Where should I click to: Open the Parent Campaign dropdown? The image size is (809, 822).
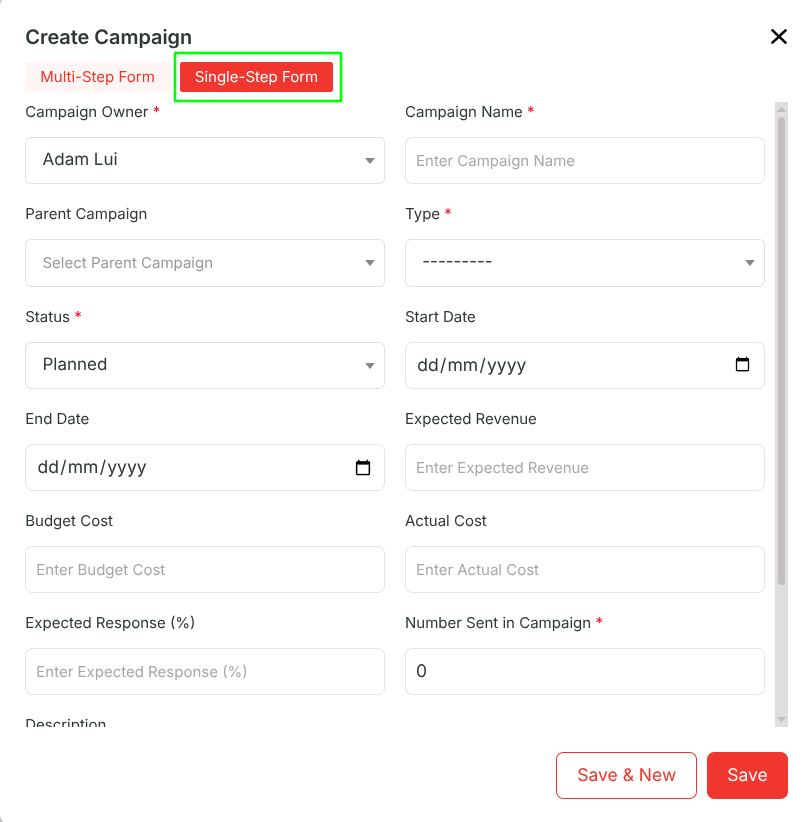click(x=205, y=263)
